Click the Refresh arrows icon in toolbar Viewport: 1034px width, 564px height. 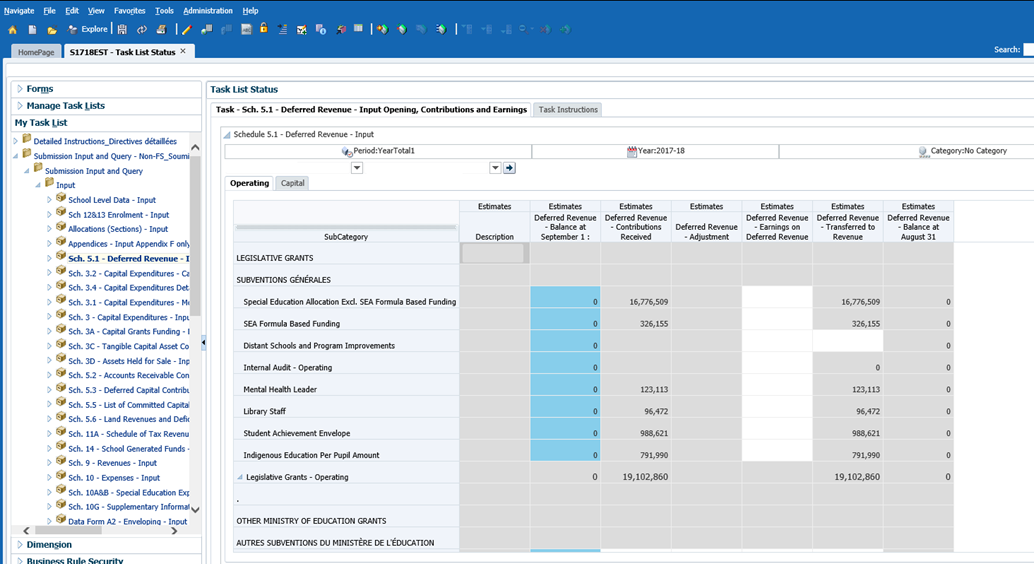(141, 30)
